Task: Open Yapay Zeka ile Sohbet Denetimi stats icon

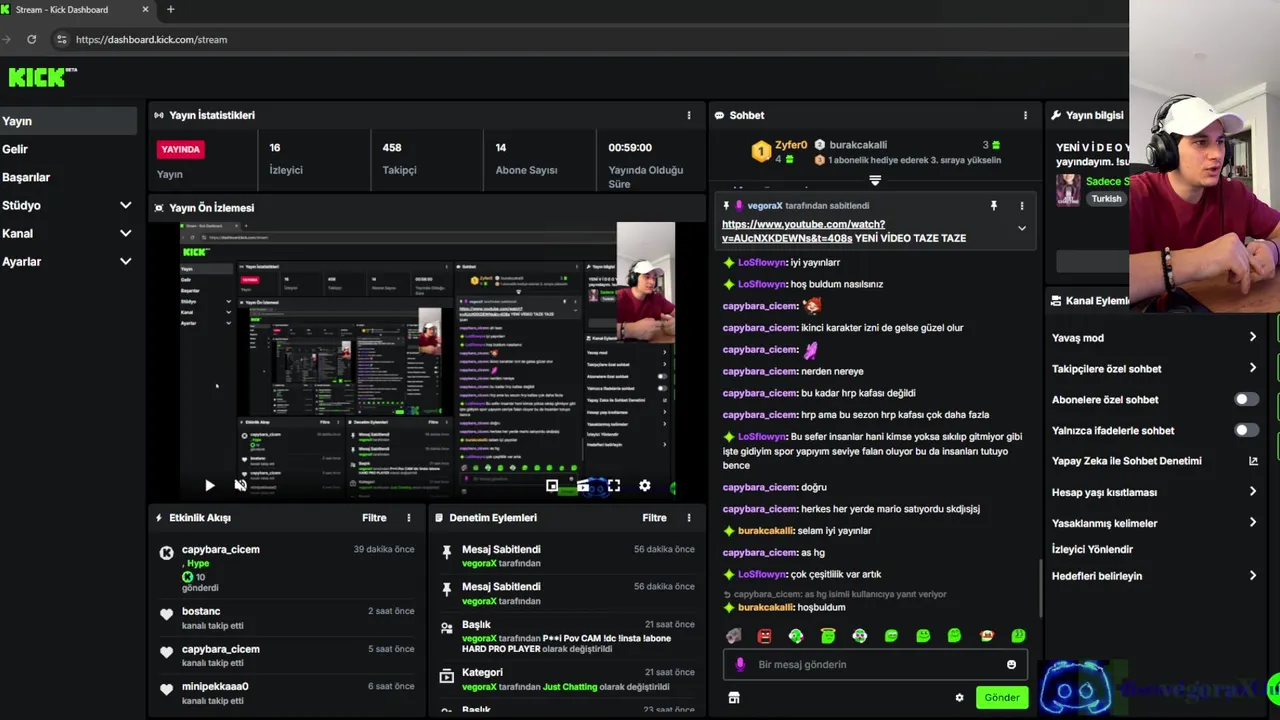Action: [x=1253, y=461]
